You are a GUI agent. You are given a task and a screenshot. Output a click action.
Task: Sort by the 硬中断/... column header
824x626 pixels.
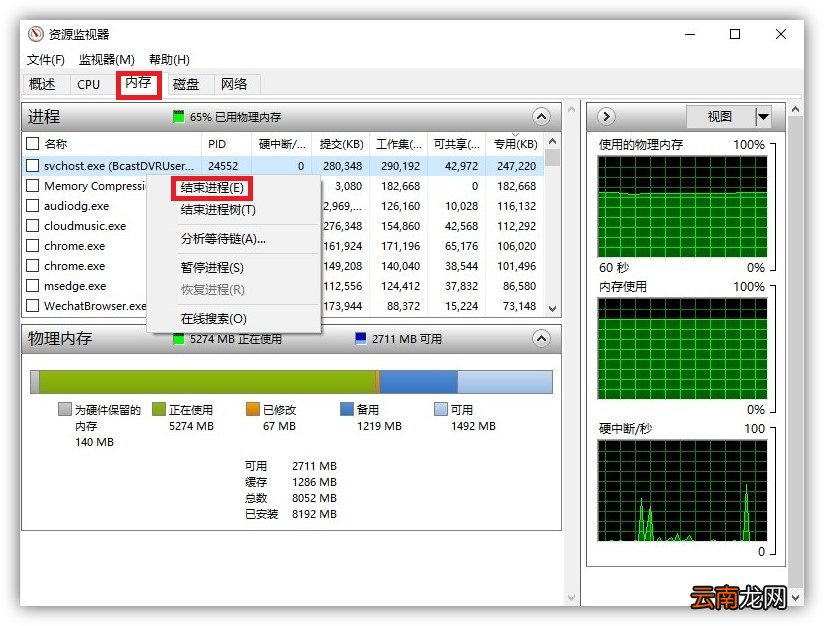[282, 144]
